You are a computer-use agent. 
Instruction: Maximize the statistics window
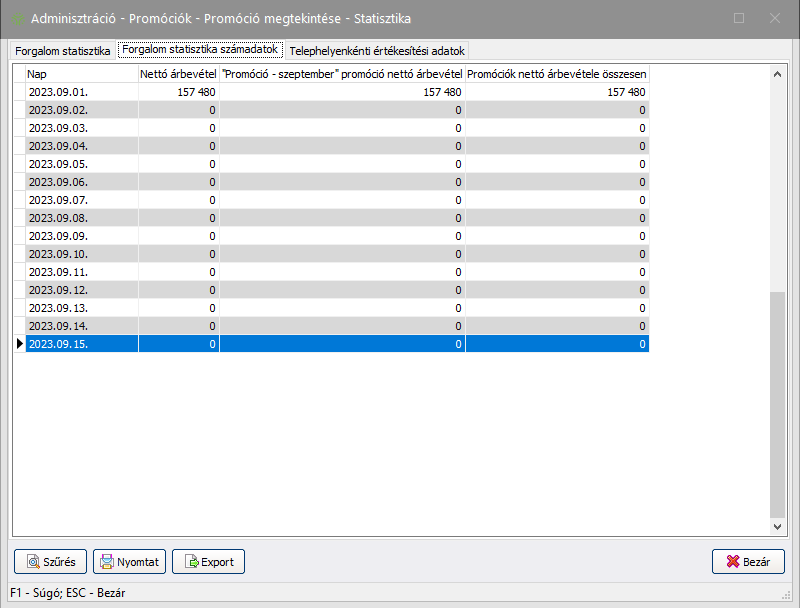[x=739, y=18]
